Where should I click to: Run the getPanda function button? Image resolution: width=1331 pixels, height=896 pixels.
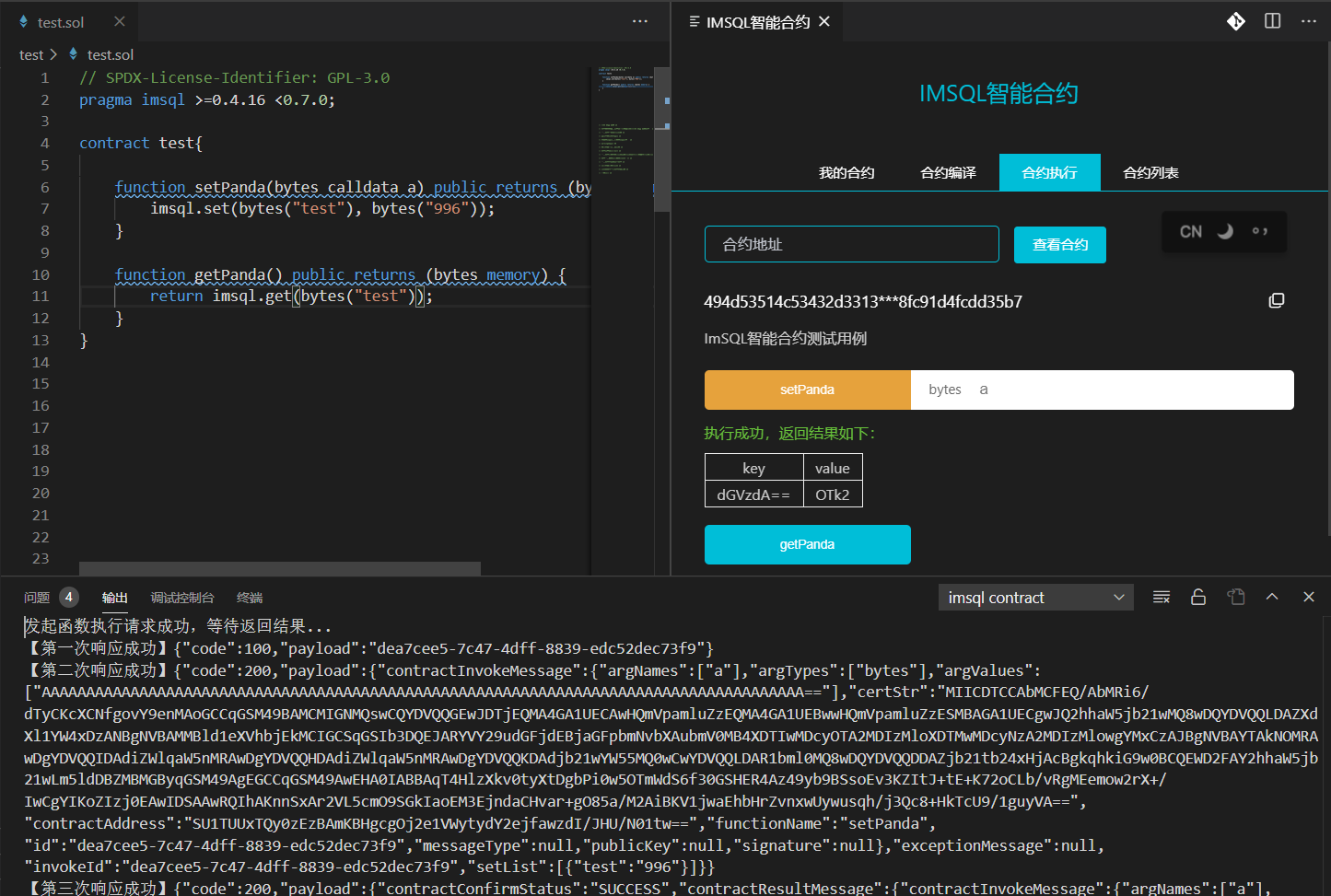[x=808, y=544]
